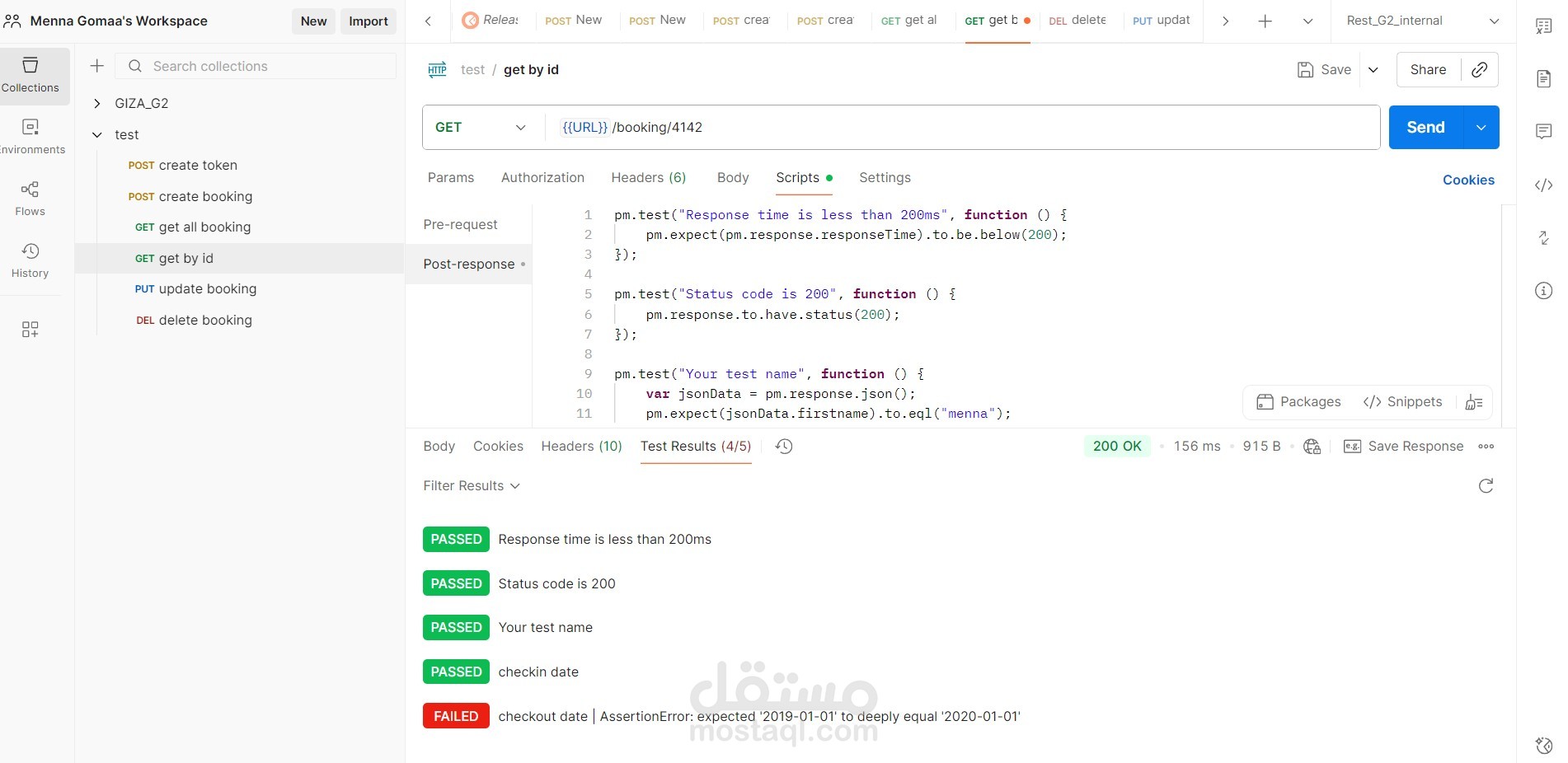
Task: Switch to the PUT update request tab
Action: tap(1162, 21)
